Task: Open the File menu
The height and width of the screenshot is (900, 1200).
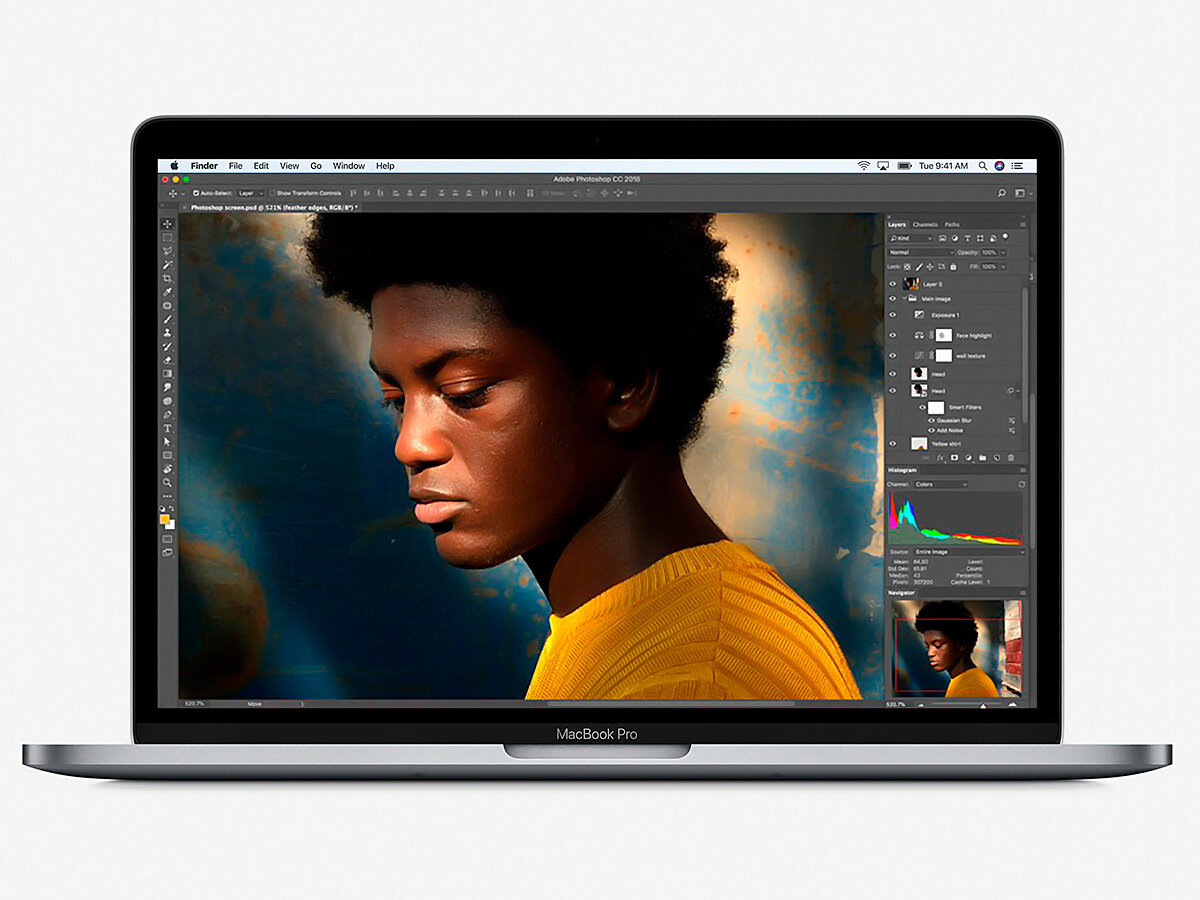Action: point(235,166)
